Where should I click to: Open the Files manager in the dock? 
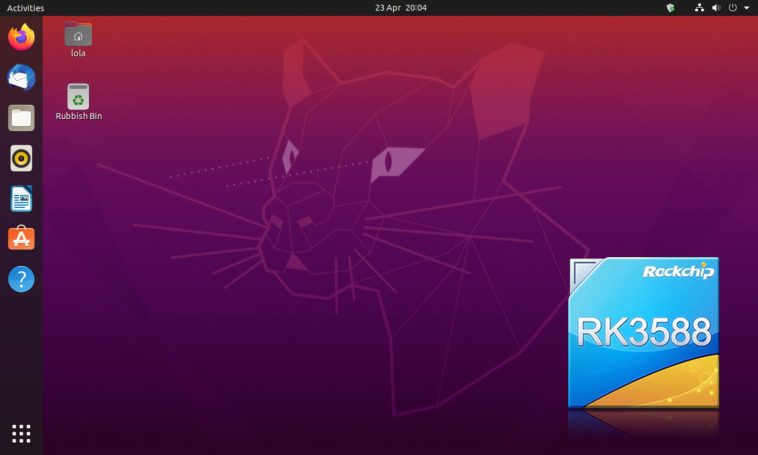click(21, 118)
